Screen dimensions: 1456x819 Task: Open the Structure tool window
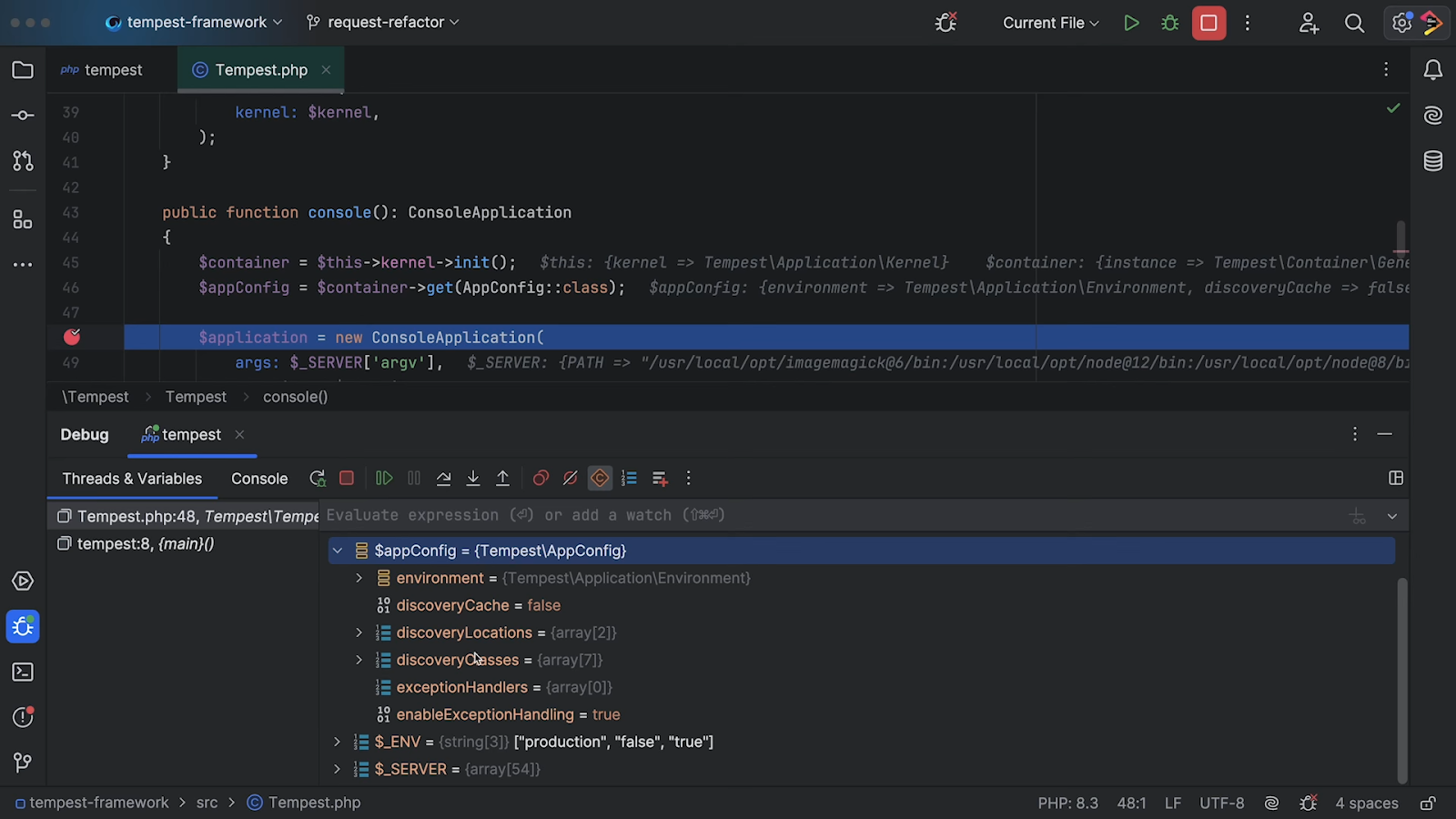[23, 219]
